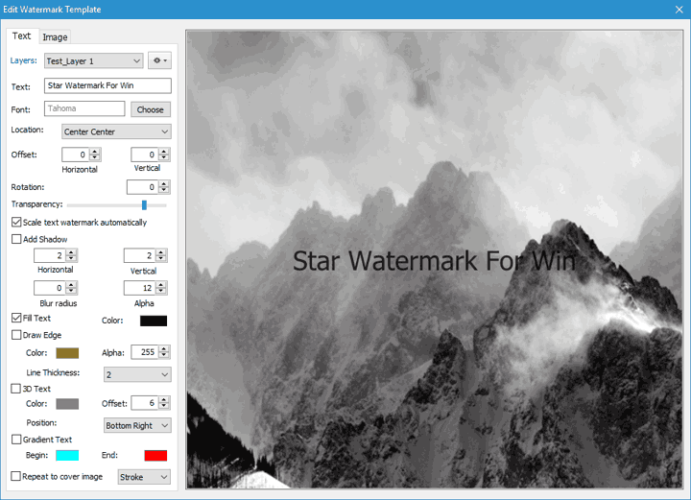
Task: Click the Font field showing Tahoma
Action: (84, 108)
